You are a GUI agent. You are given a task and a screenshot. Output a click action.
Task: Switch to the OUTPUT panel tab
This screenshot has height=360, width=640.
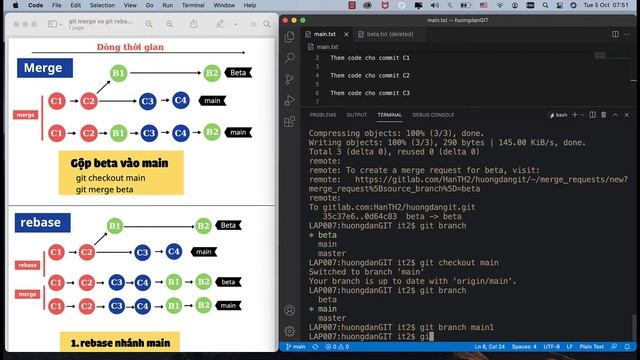(x=357, y=115)
